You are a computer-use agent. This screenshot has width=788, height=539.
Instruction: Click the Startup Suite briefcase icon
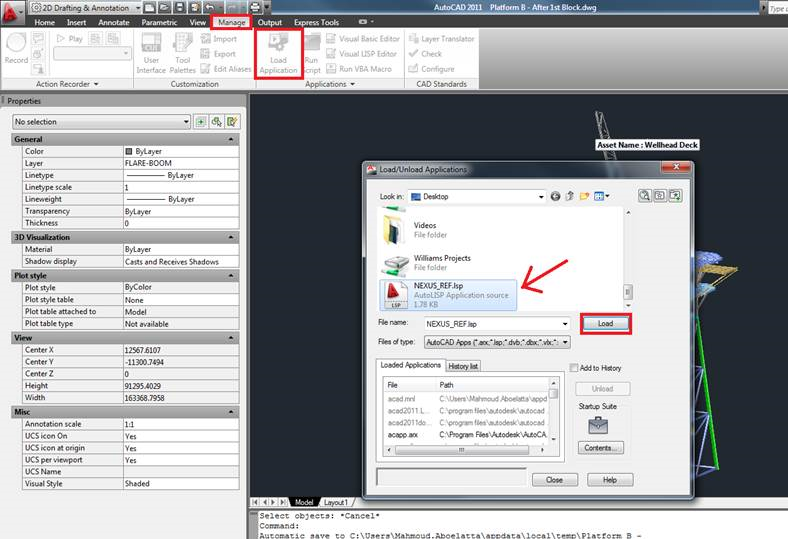599,425
